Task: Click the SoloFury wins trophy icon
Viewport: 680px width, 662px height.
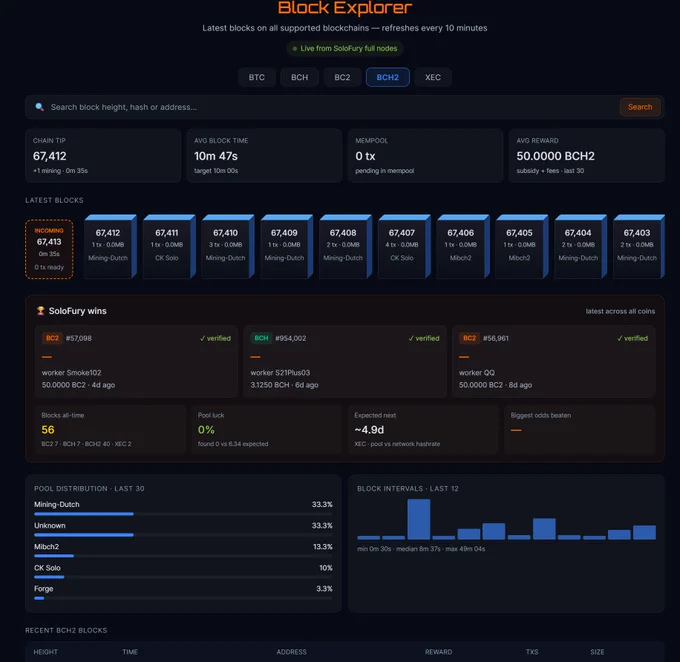Action: [x=40, y=311]
